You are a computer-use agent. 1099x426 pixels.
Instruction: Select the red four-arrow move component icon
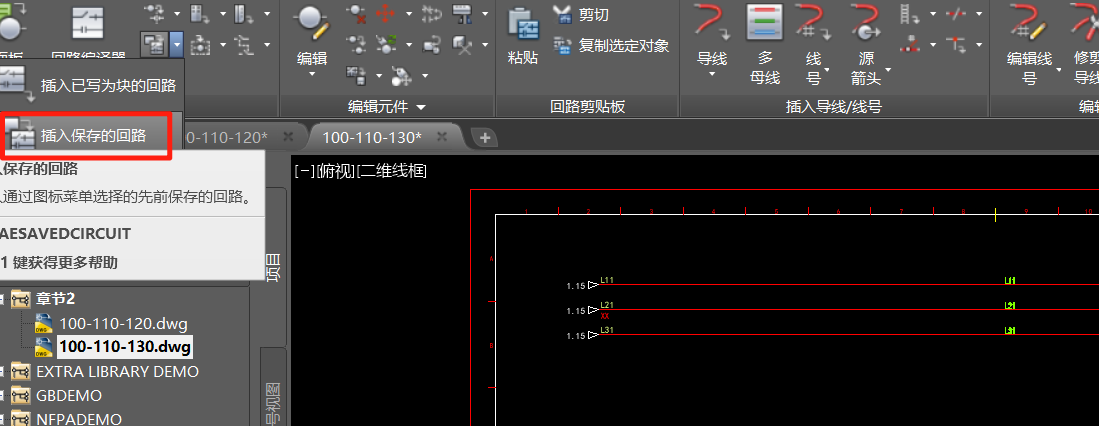pyautogui.click(x=385, y=13)
